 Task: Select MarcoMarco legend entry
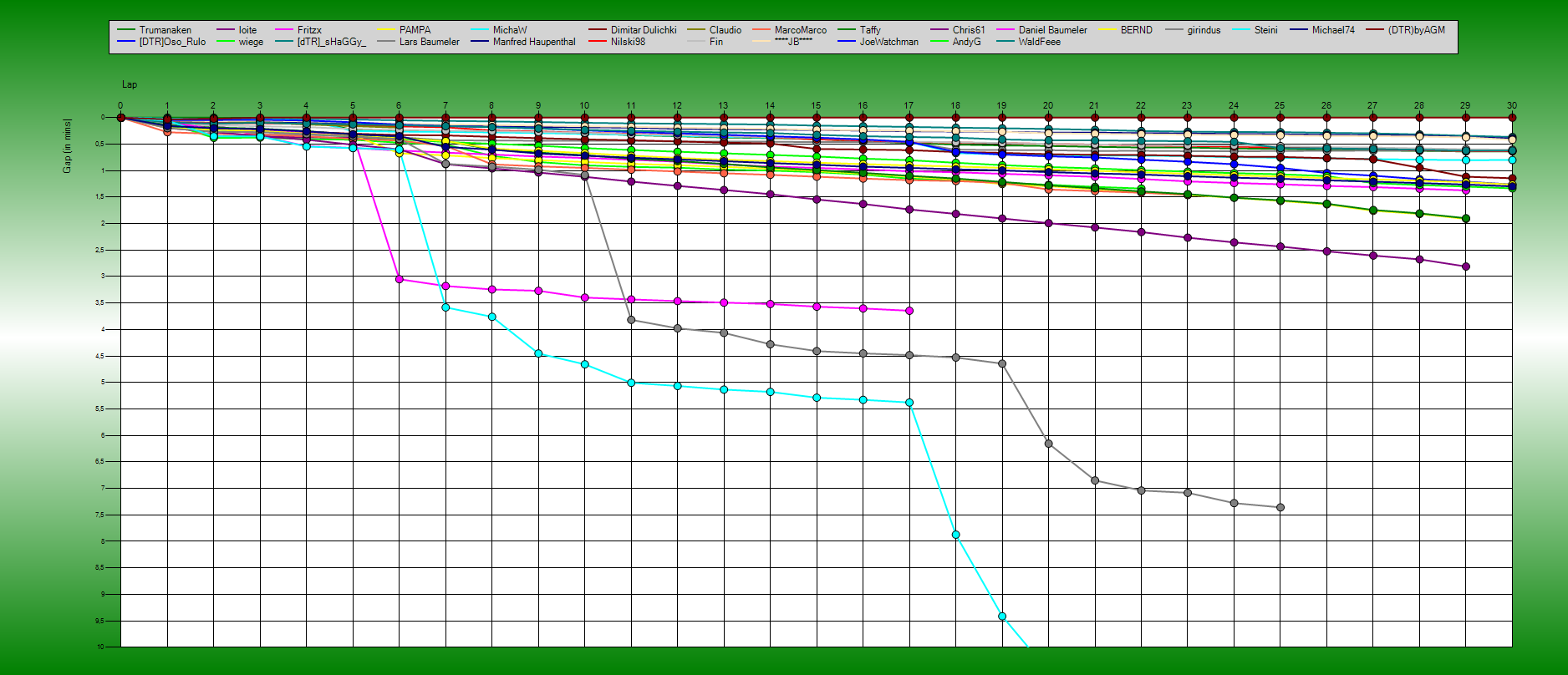coord(790,30)
